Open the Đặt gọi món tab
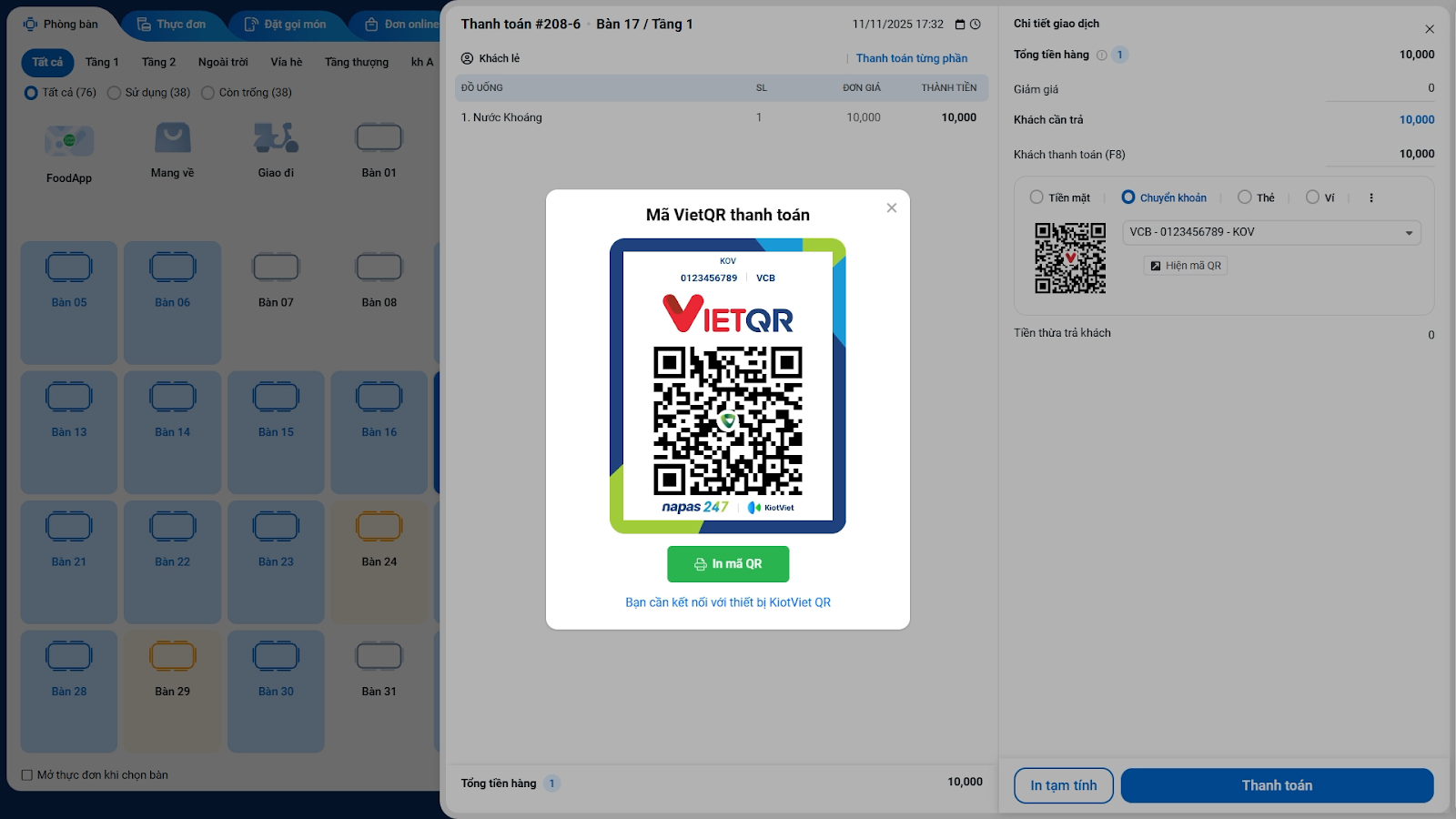1456x819 pixels. [x=285, y=25]
